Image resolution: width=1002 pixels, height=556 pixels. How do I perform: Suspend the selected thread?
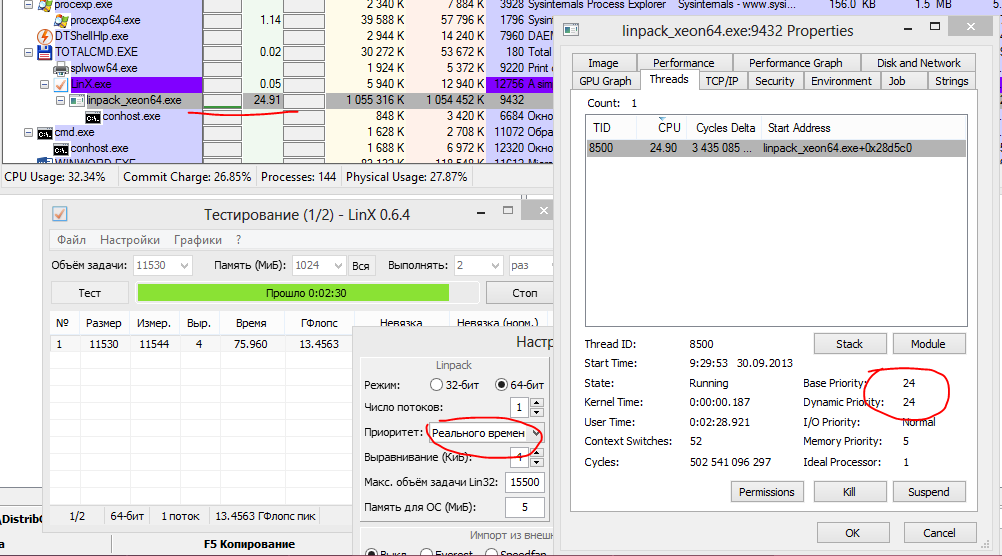(928, 491)
